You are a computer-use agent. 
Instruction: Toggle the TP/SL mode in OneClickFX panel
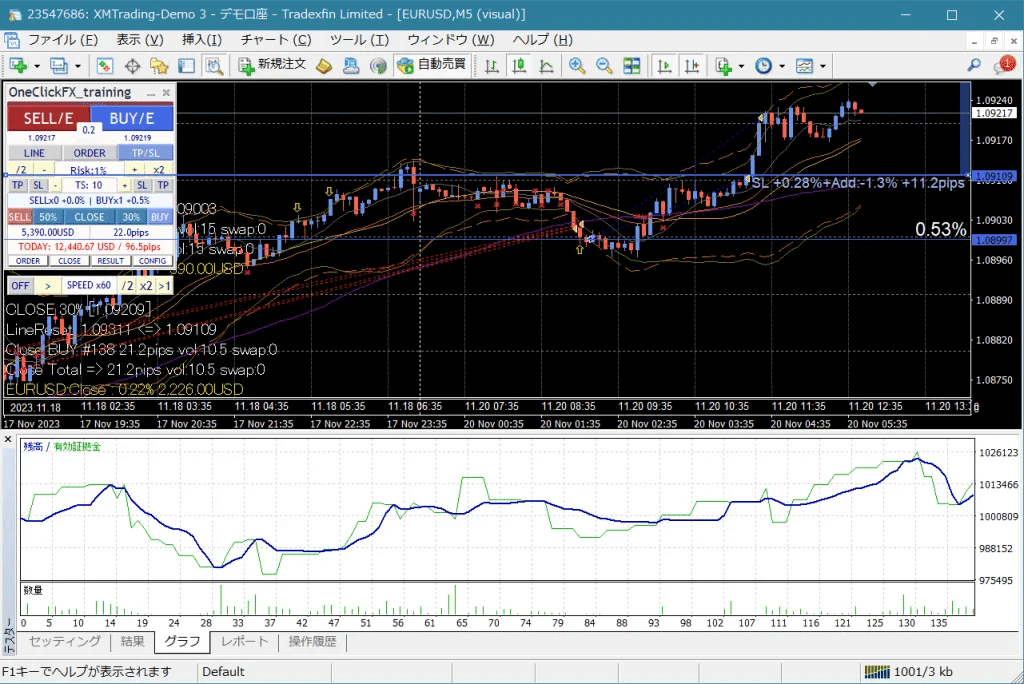click(146, 153)
